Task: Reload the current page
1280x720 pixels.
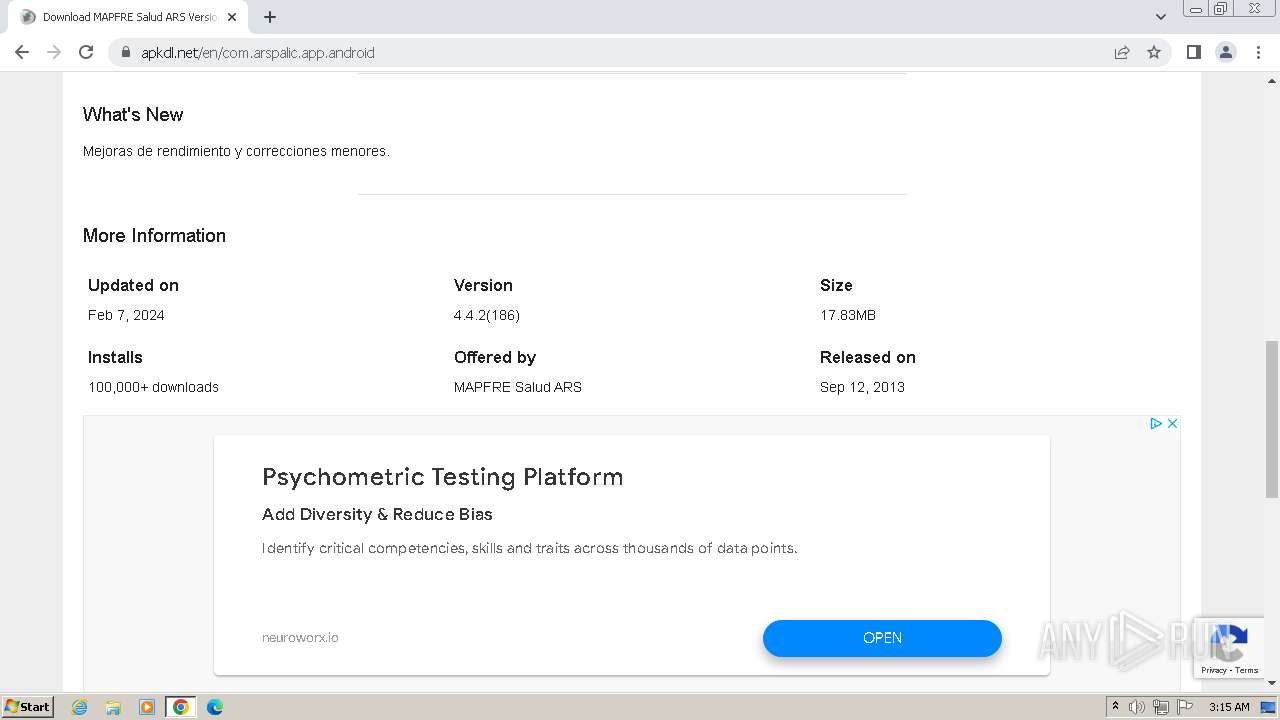Action: (86, 52)
